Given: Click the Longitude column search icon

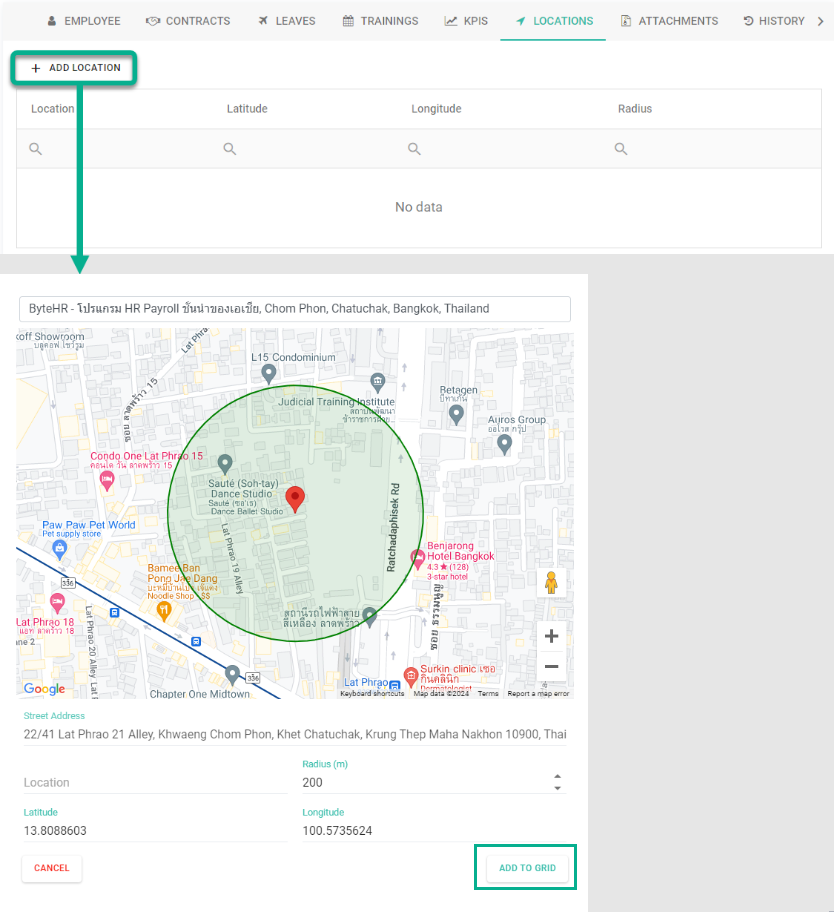Looking at the screenshot, I should 414,149.
